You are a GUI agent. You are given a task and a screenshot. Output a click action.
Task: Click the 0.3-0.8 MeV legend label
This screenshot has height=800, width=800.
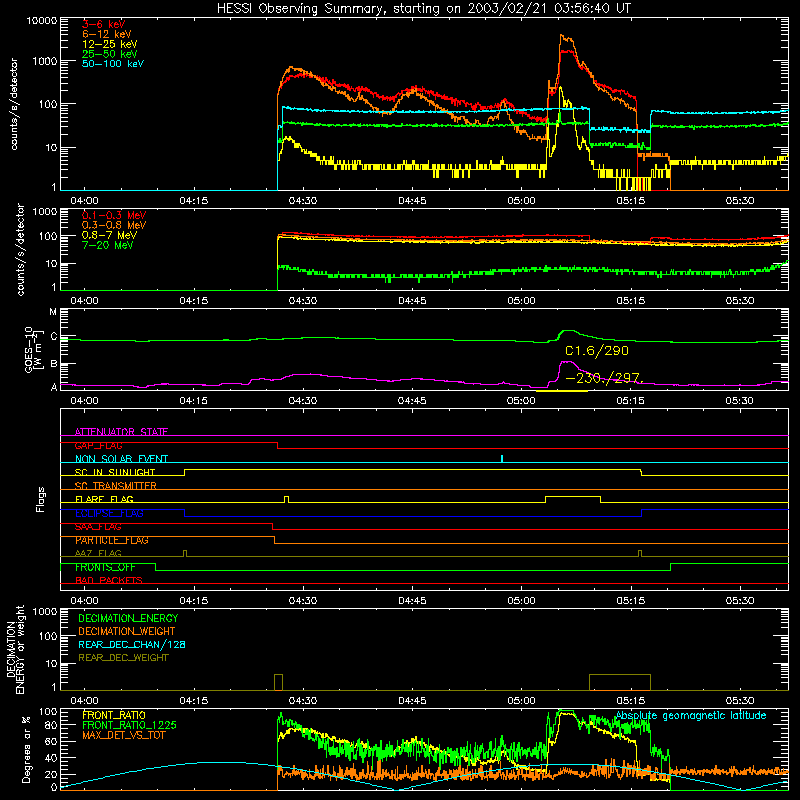[x=114, y=225]
